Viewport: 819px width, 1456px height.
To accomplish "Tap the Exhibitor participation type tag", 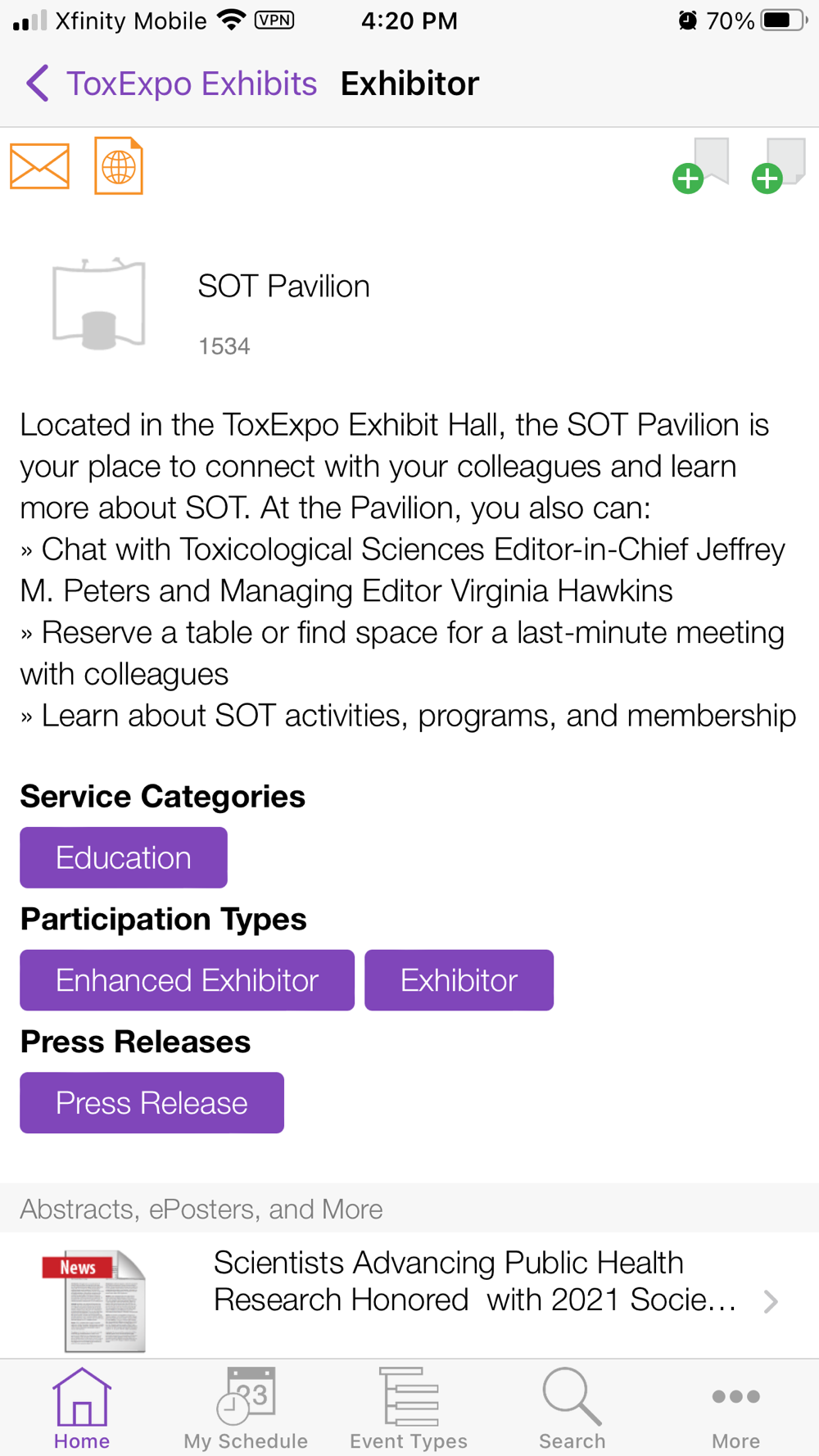I will click(x=459, y=980).
